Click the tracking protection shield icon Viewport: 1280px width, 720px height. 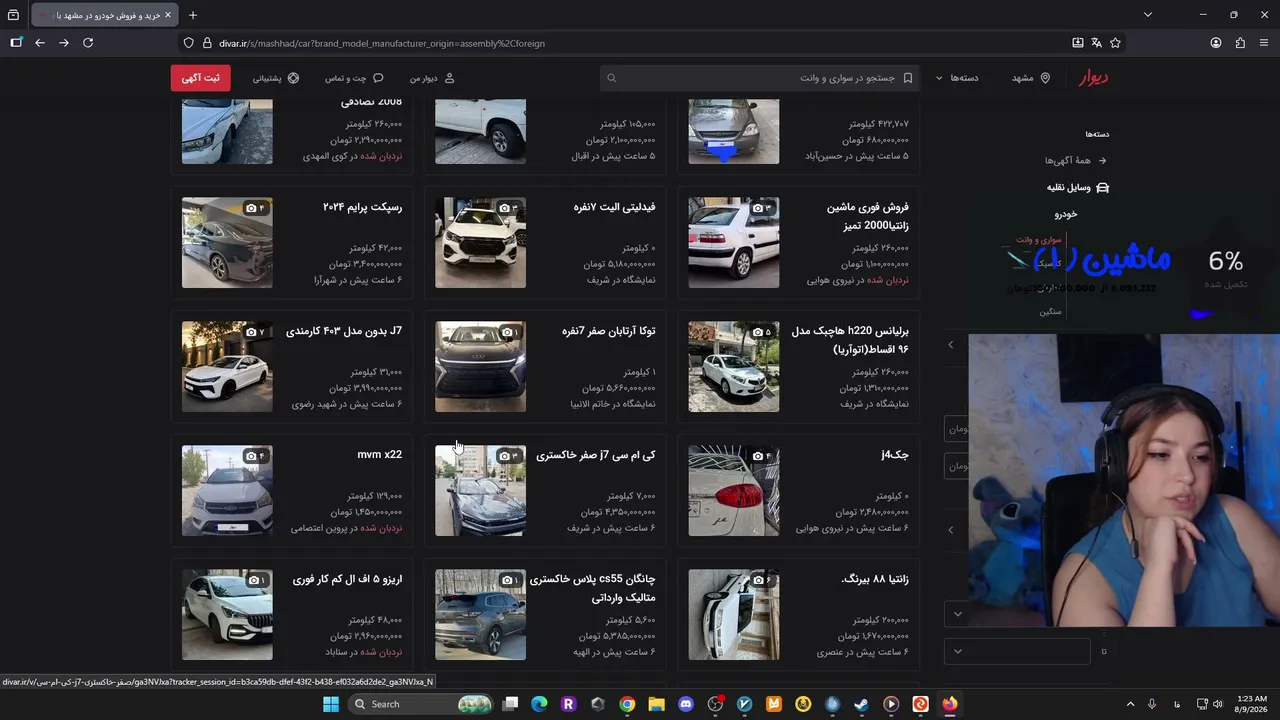point(188,43)
